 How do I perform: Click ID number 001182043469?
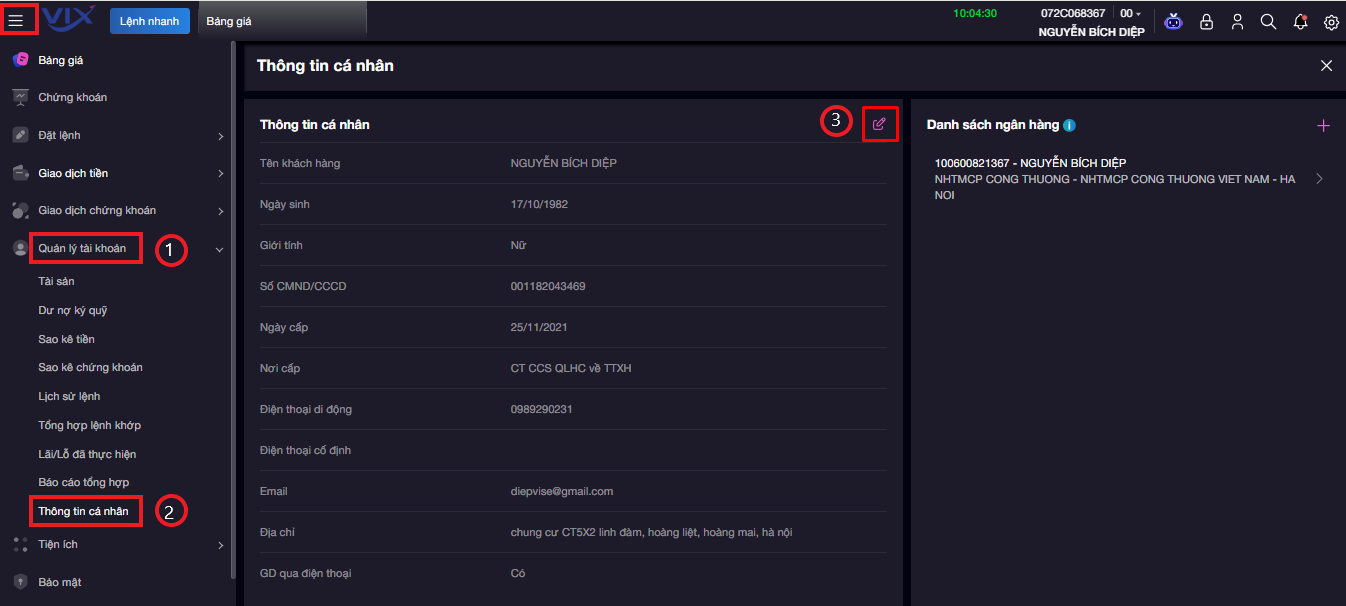coord(548,286)
